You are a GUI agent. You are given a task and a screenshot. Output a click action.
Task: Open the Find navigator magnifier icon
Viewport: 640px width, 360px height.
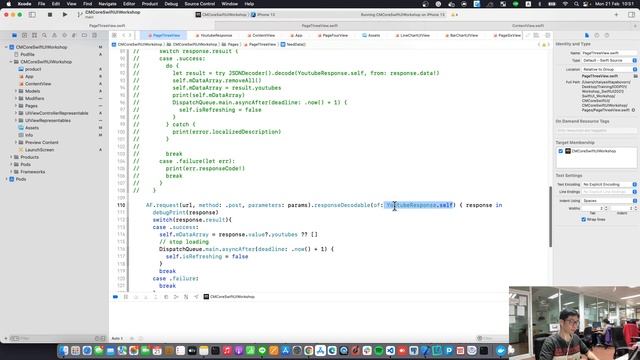(44, 36)
